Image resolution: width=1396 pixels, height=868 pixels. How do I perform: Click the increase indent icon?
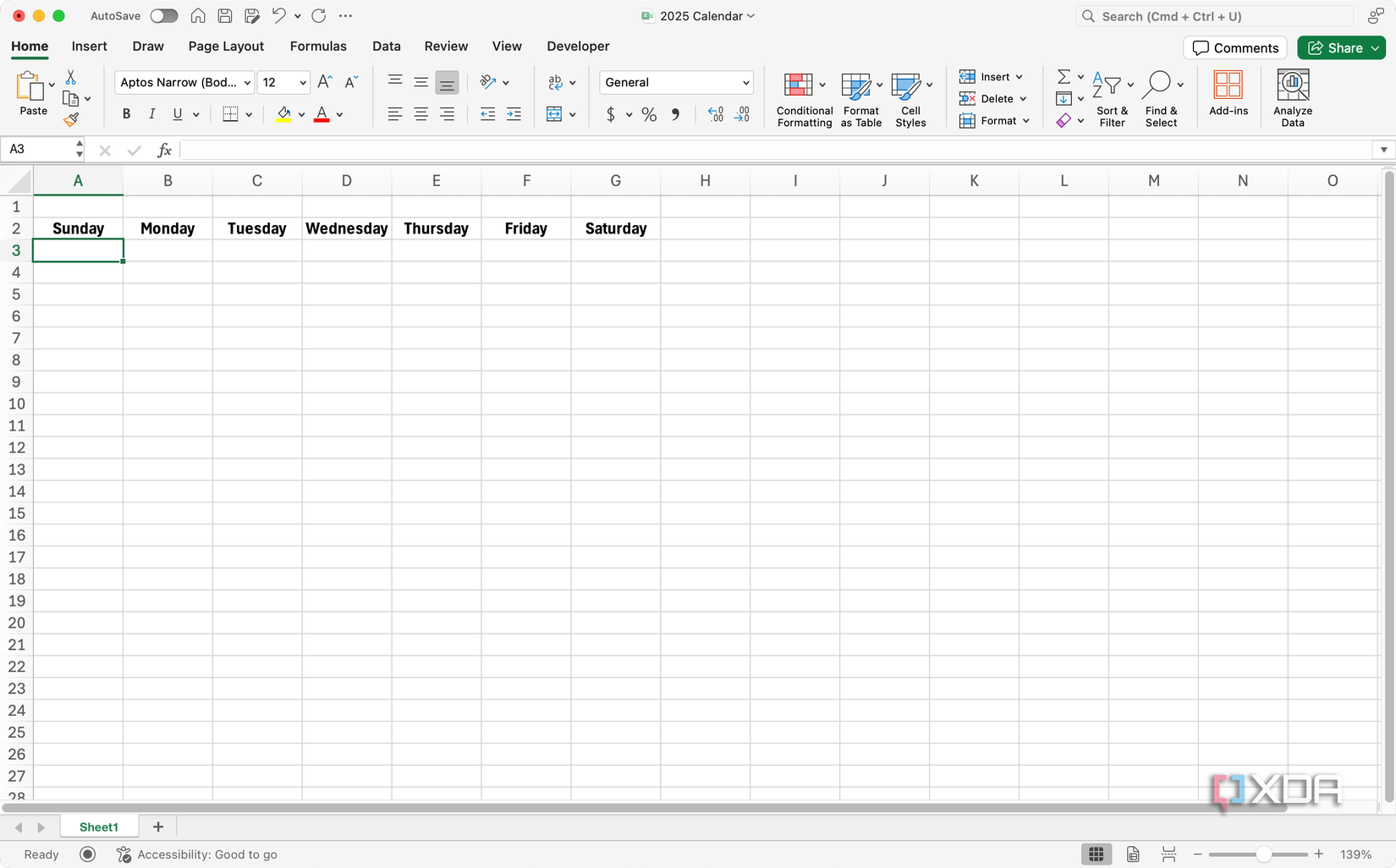(x=514, y=114)
